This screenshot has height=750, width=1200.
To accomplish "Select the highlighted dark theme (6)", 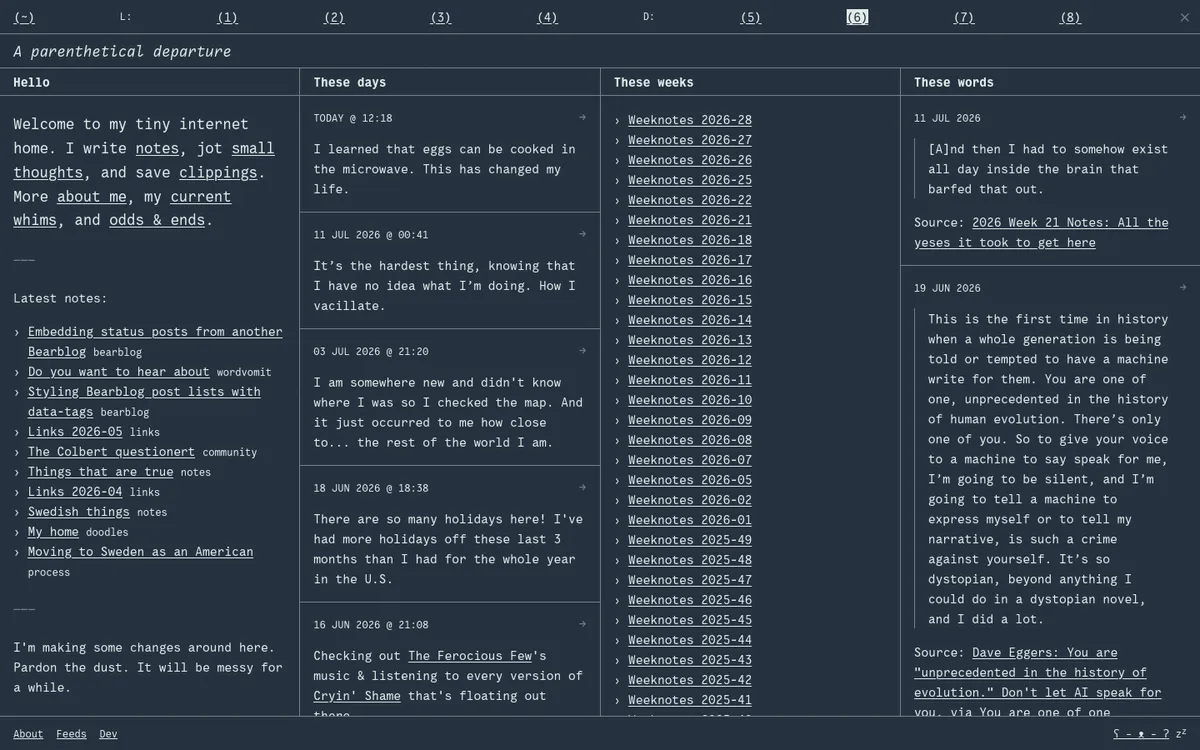I will [x=857, y=17].
